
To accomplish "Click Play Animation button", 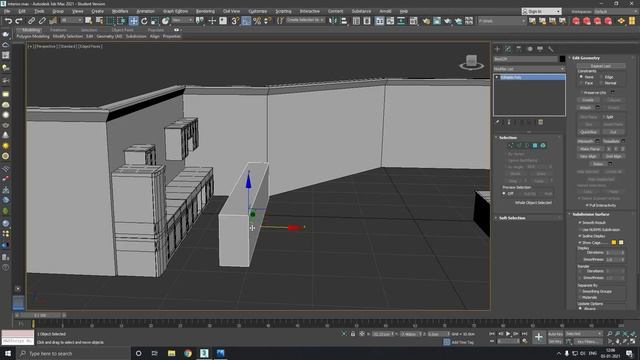I will (508, 334).
